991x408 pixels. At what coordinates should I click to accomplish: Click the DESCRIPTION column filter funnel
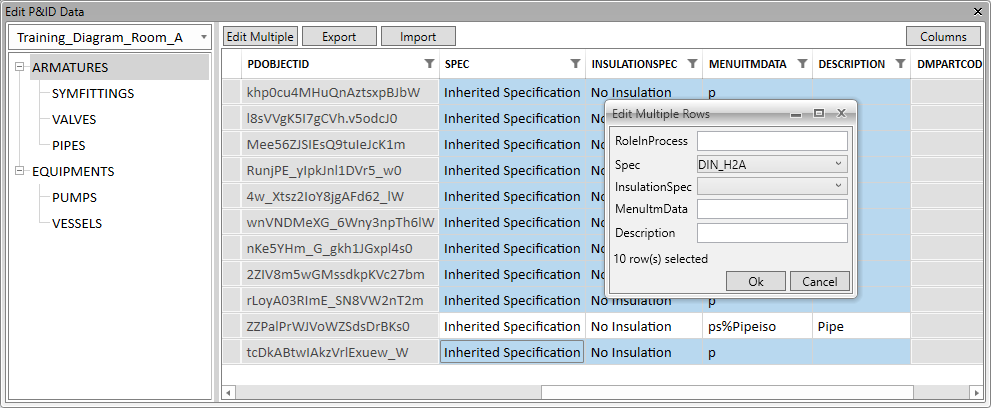point(901,64)
